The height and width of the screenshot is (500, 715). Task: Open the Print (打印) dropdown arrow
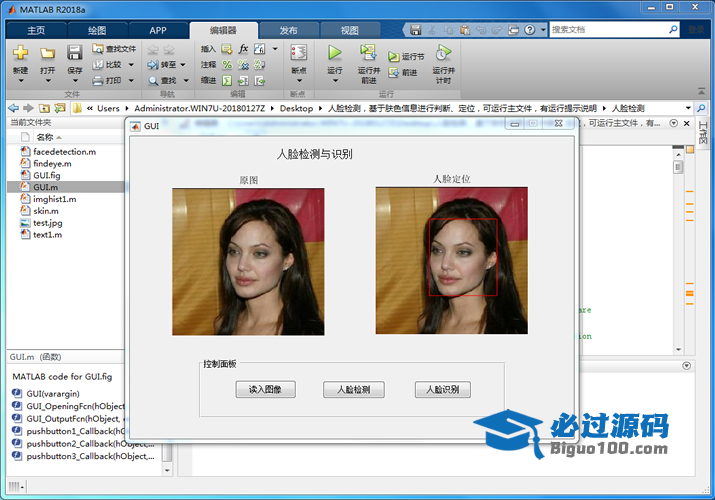pos(129,80)
